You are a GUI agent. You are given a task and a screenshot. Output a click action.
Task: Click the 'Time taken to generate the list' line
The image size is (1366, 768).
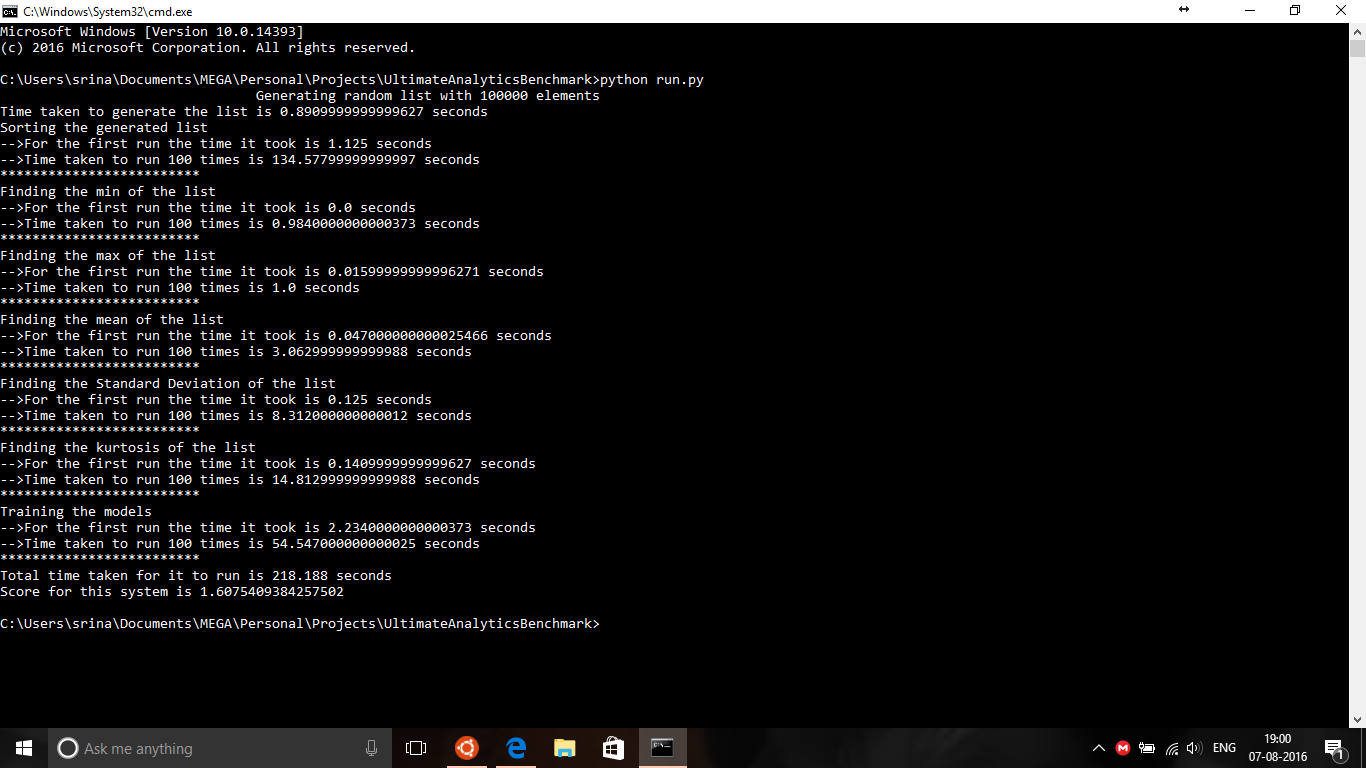tap(244, 112)
